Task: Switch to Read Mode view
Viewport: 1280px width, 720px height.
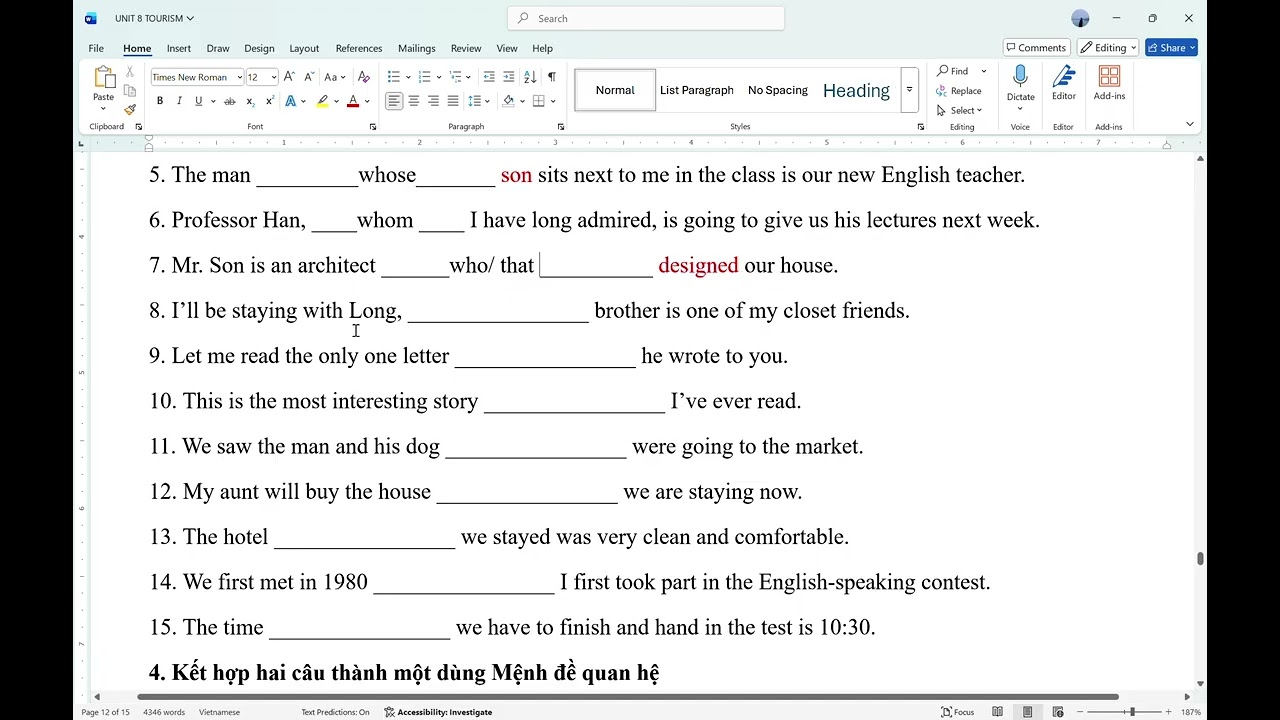Action: tap(997, 712)
